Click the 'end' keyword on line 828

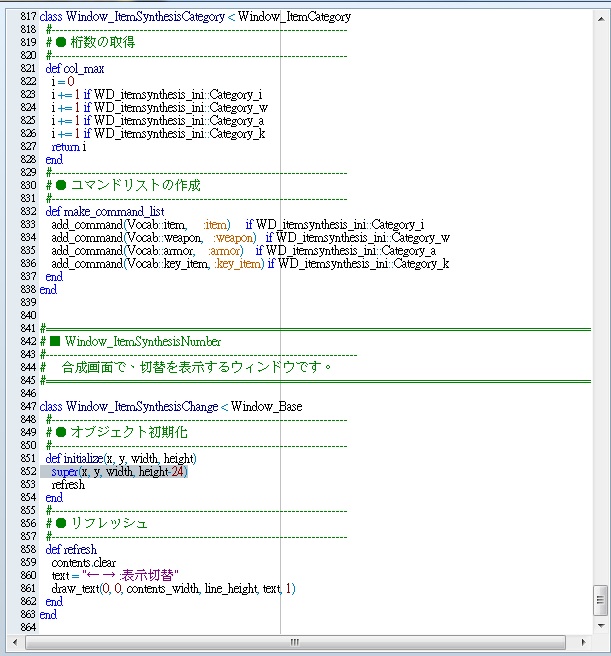[54, 160]
